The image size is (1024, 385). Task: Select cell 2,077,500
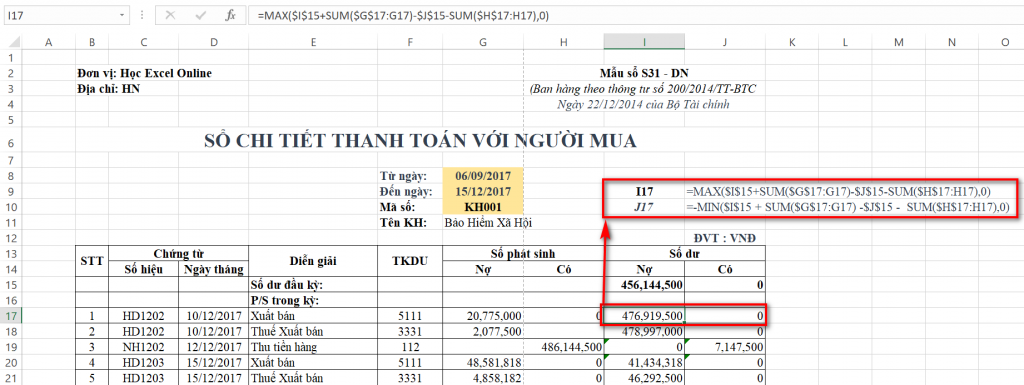click(483, 331)
